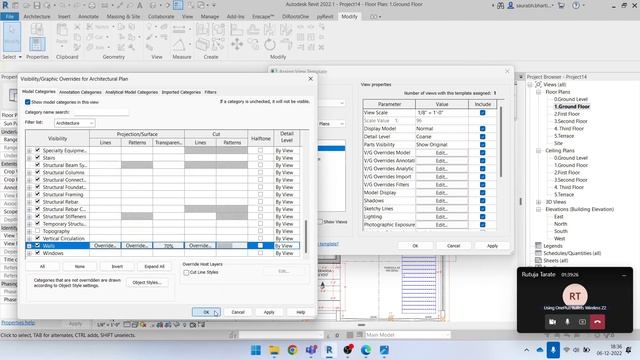Expand the Walls category row

29,246
